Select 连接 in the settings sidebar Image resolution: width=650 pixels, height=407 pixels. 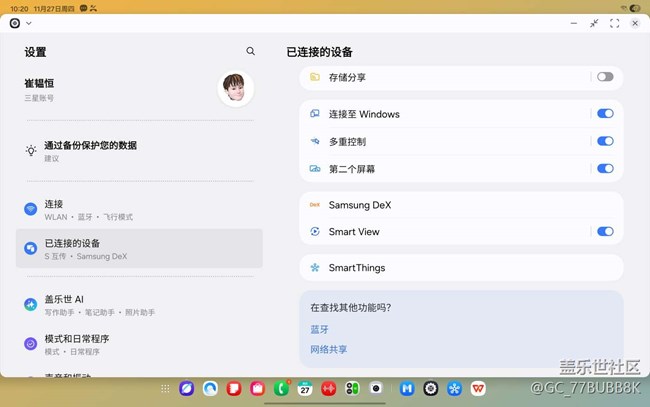pyautogui.click(x=139, y=209)
